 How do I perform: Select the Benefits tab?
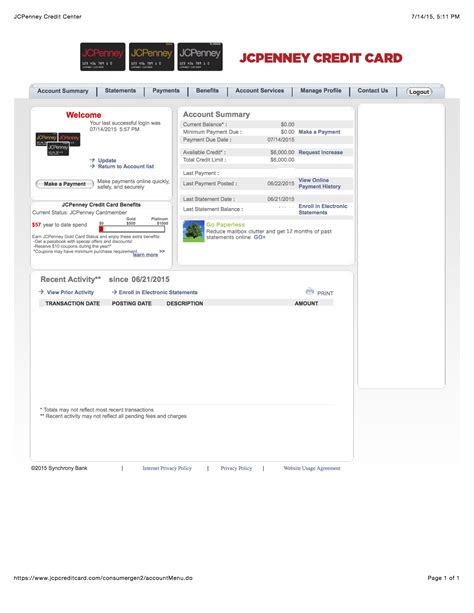point(207,90)
